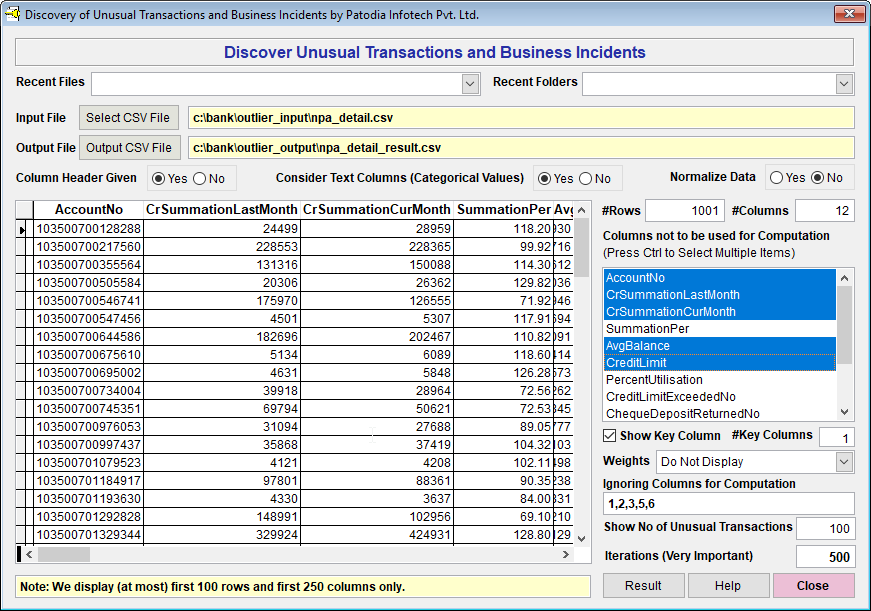
Task: Toggle the Show Key Column checkbox
Action: coord(610,436)
